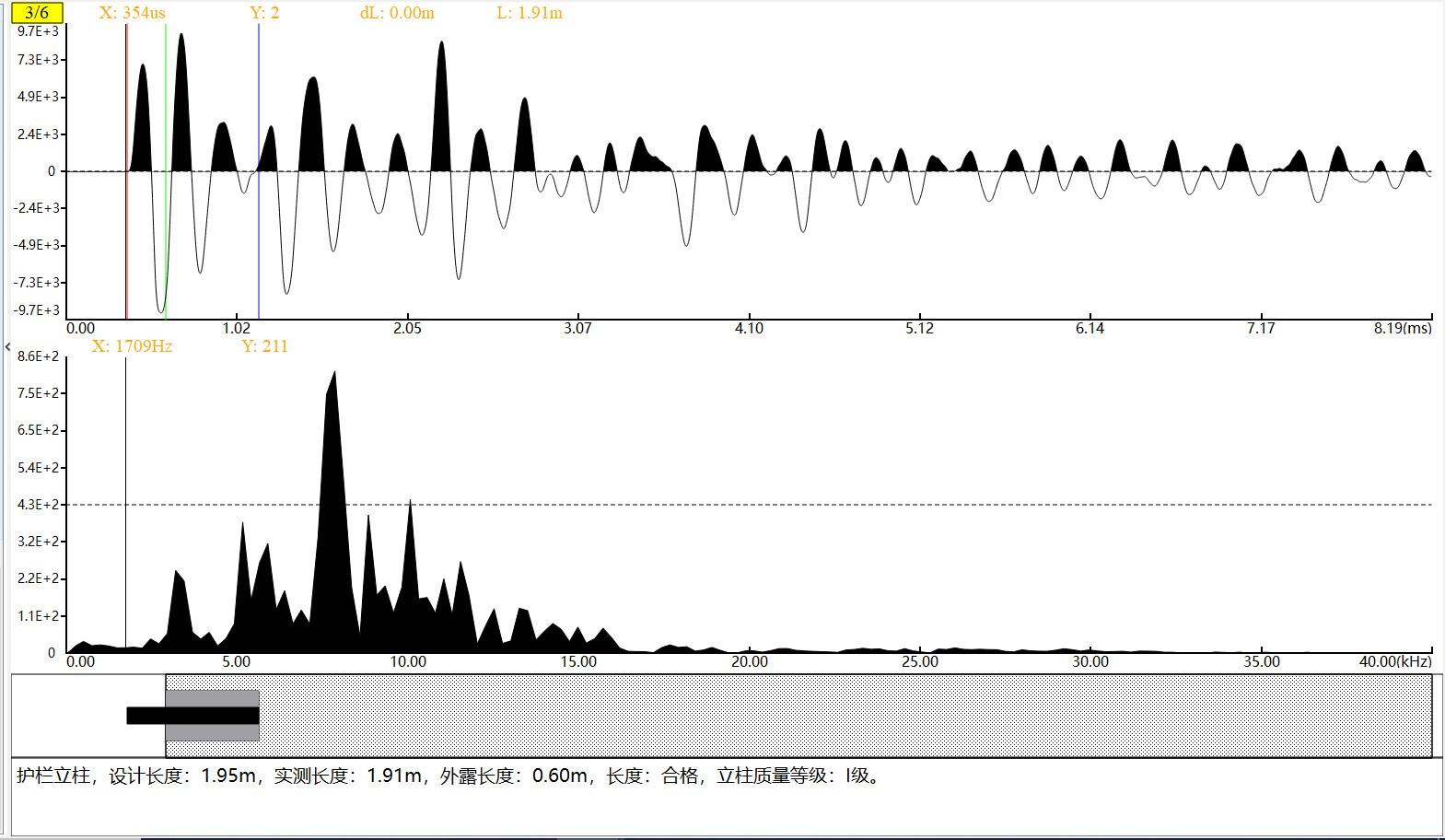Click the Y: 211 spectrum amplitude readout

(264, 346)
